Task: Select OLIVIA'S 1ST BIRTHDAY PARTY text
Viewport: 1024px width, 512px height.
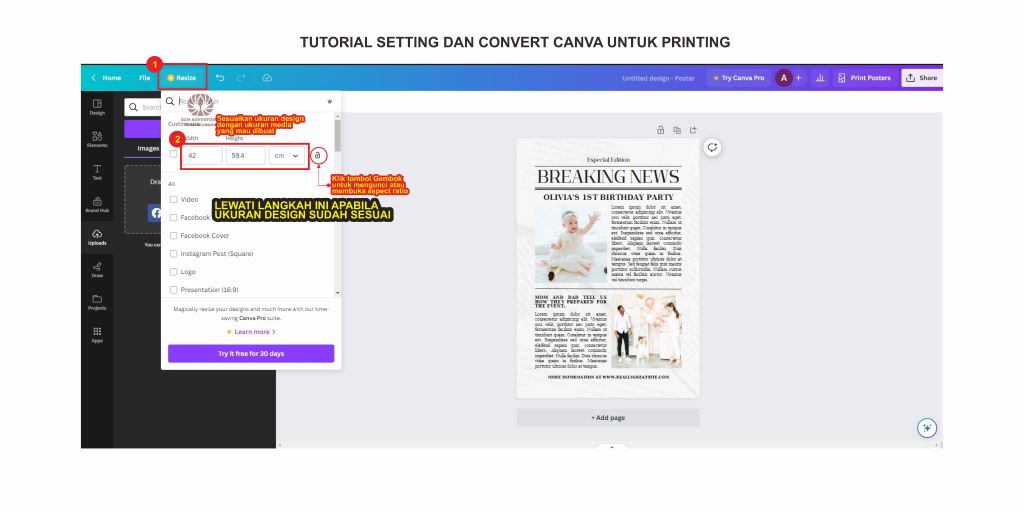Action: tap(608, 197)
